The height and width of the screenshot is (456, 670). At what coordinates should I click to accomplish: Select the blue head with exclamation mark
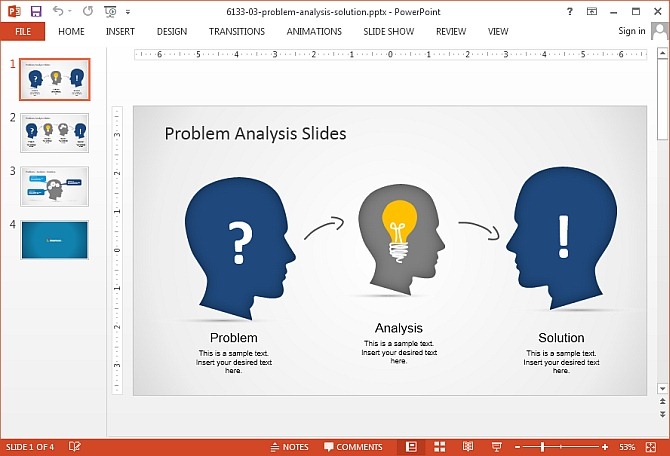coord(562,237)
